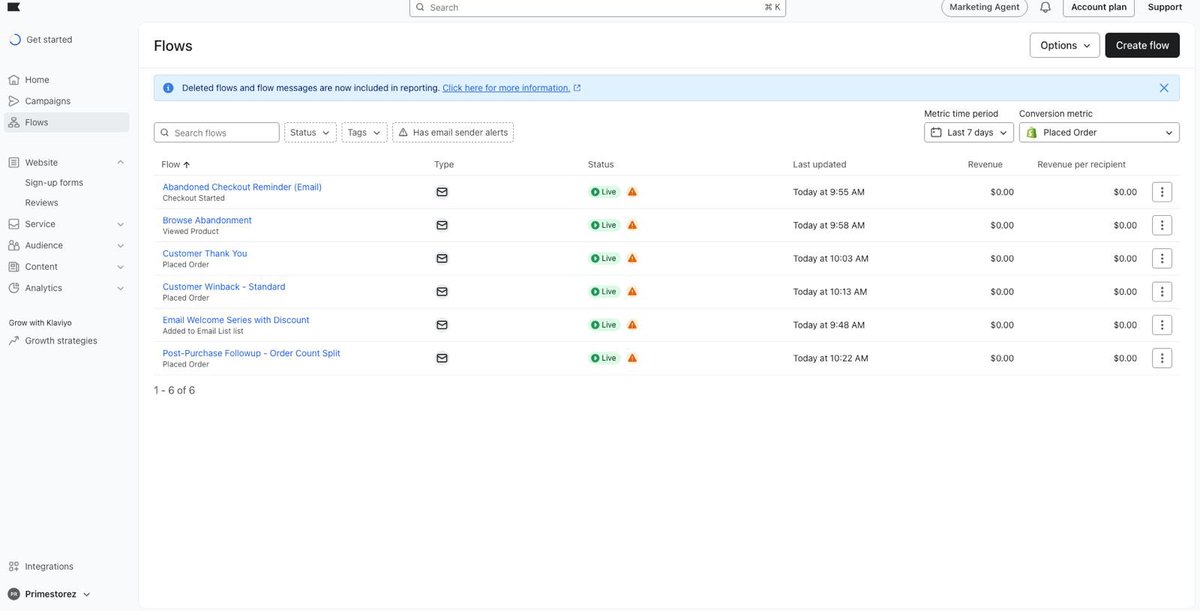Image resolution: width=1200 pixels, height=611 pixels.
Task: Toggle the Has email sender alerts filter
Action: coord(453,132)
